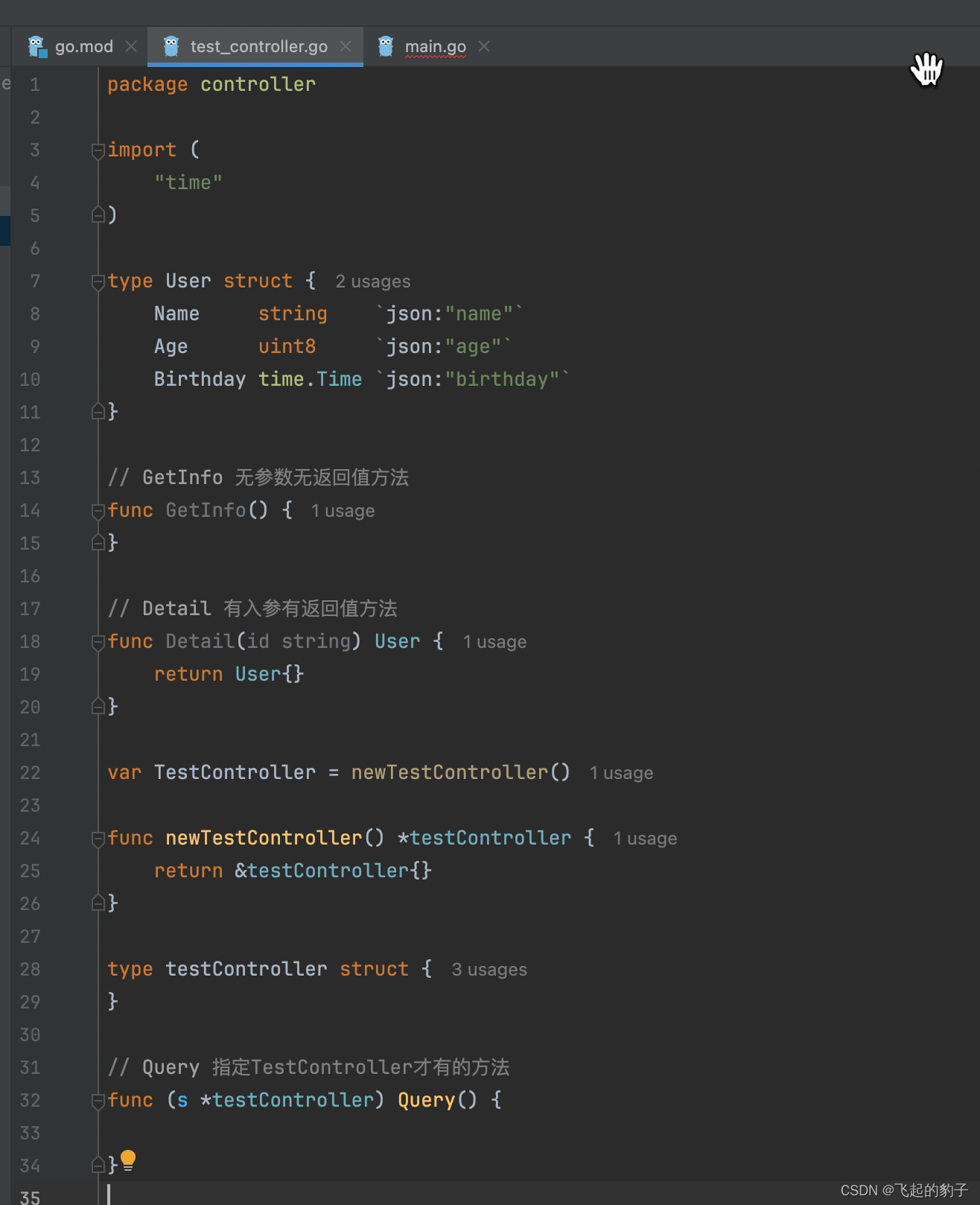Show 1 usage of TestController variable
The height and width of the screenshot is (1205, 980).
click(x=621, y=773)
